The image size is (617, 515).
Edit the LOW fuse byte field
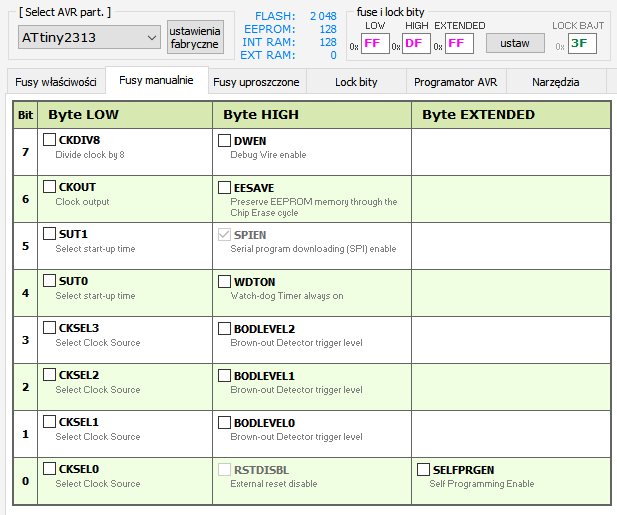point(375,43)
